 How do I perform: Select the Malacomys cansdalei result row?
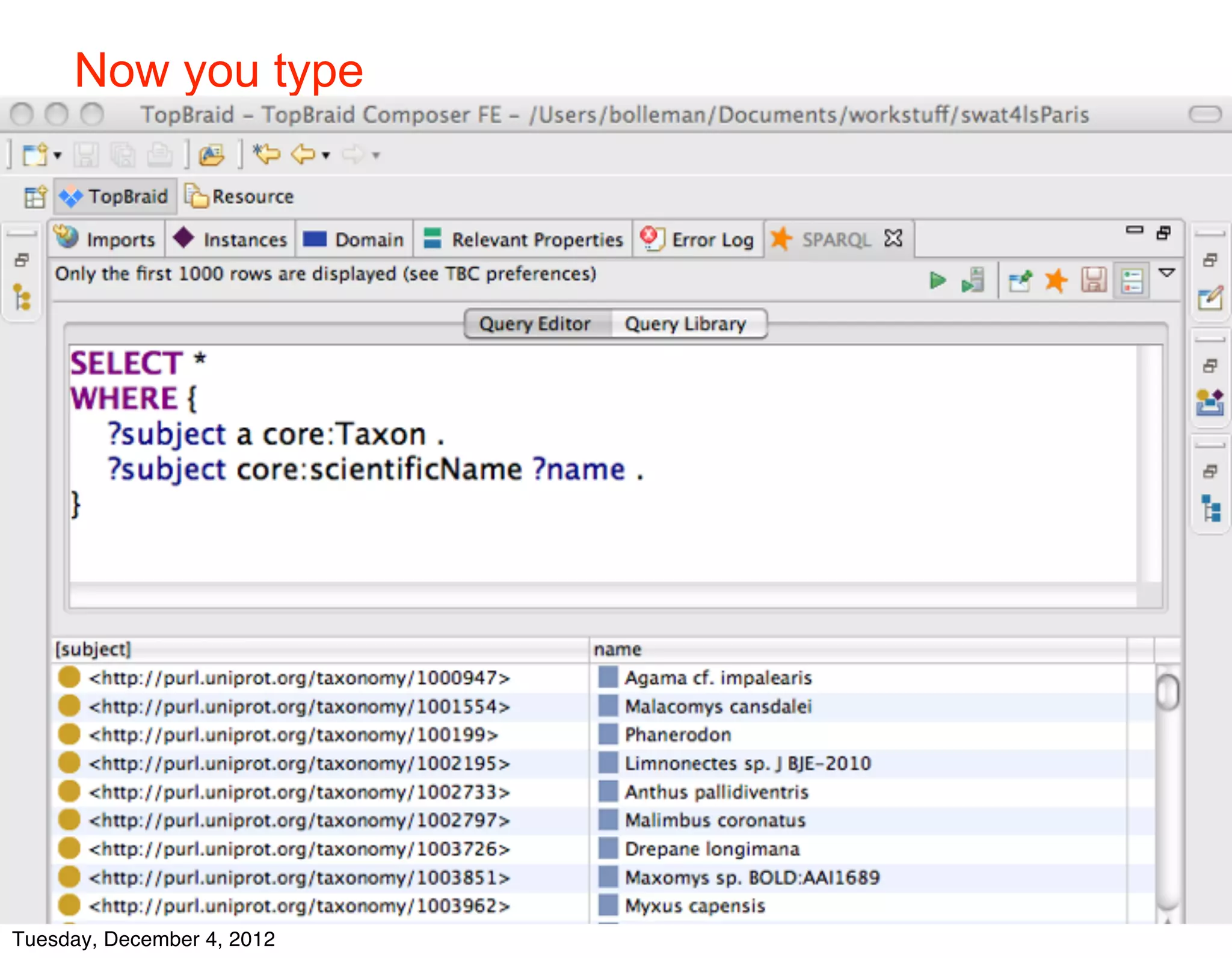coord(718,706)
